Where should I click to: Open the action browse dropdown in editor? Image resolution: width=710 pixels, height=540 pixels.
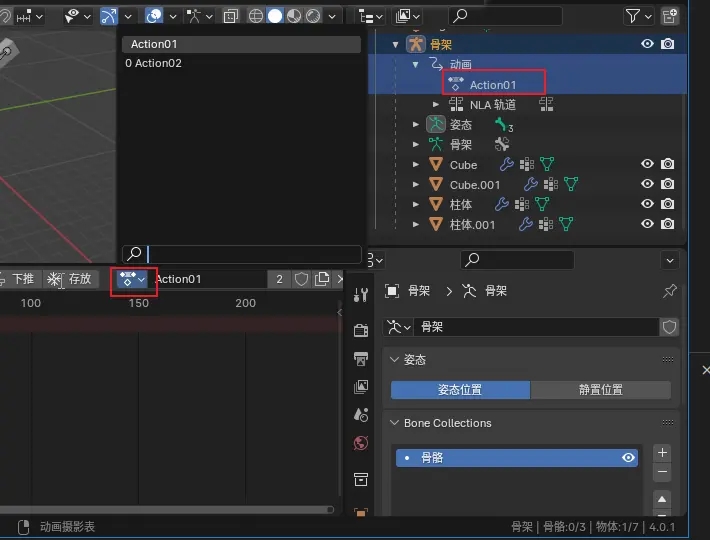click(x=133, y=279)
